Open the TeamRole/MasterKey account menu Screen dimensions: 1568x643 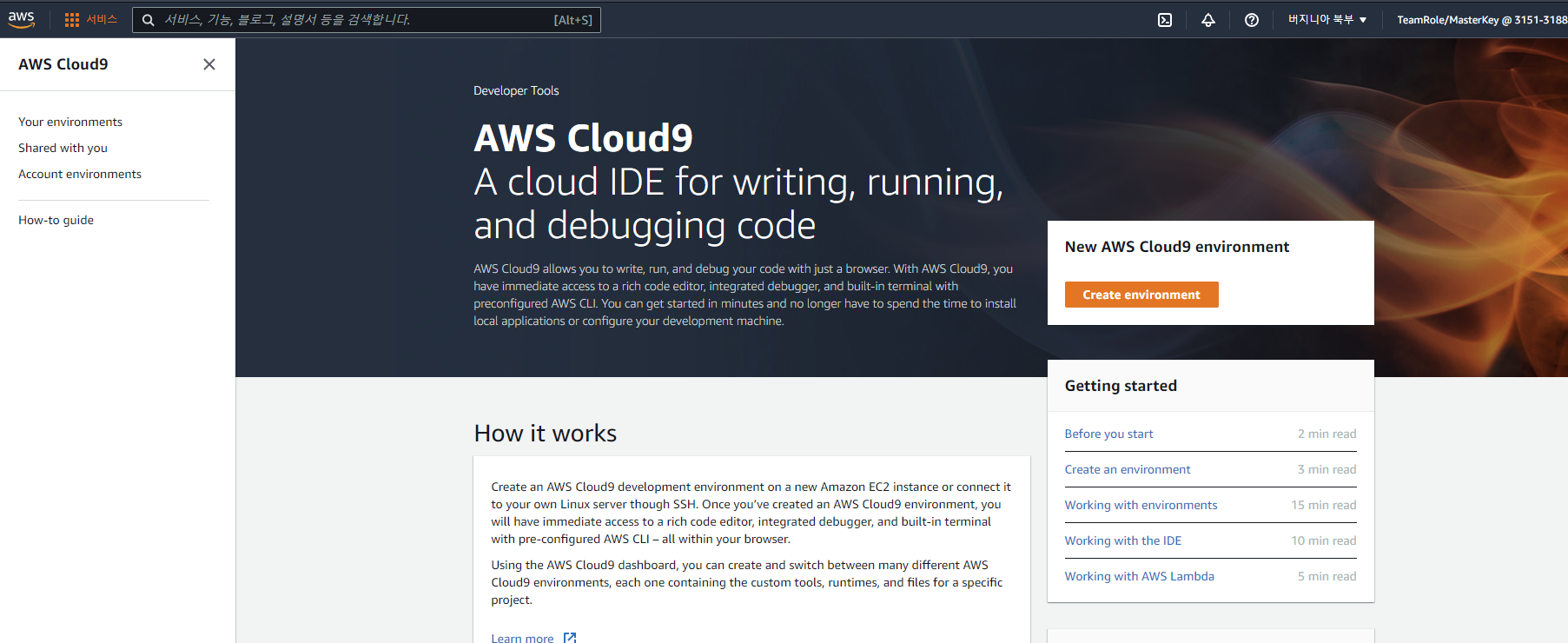(x=1482, y=20)
